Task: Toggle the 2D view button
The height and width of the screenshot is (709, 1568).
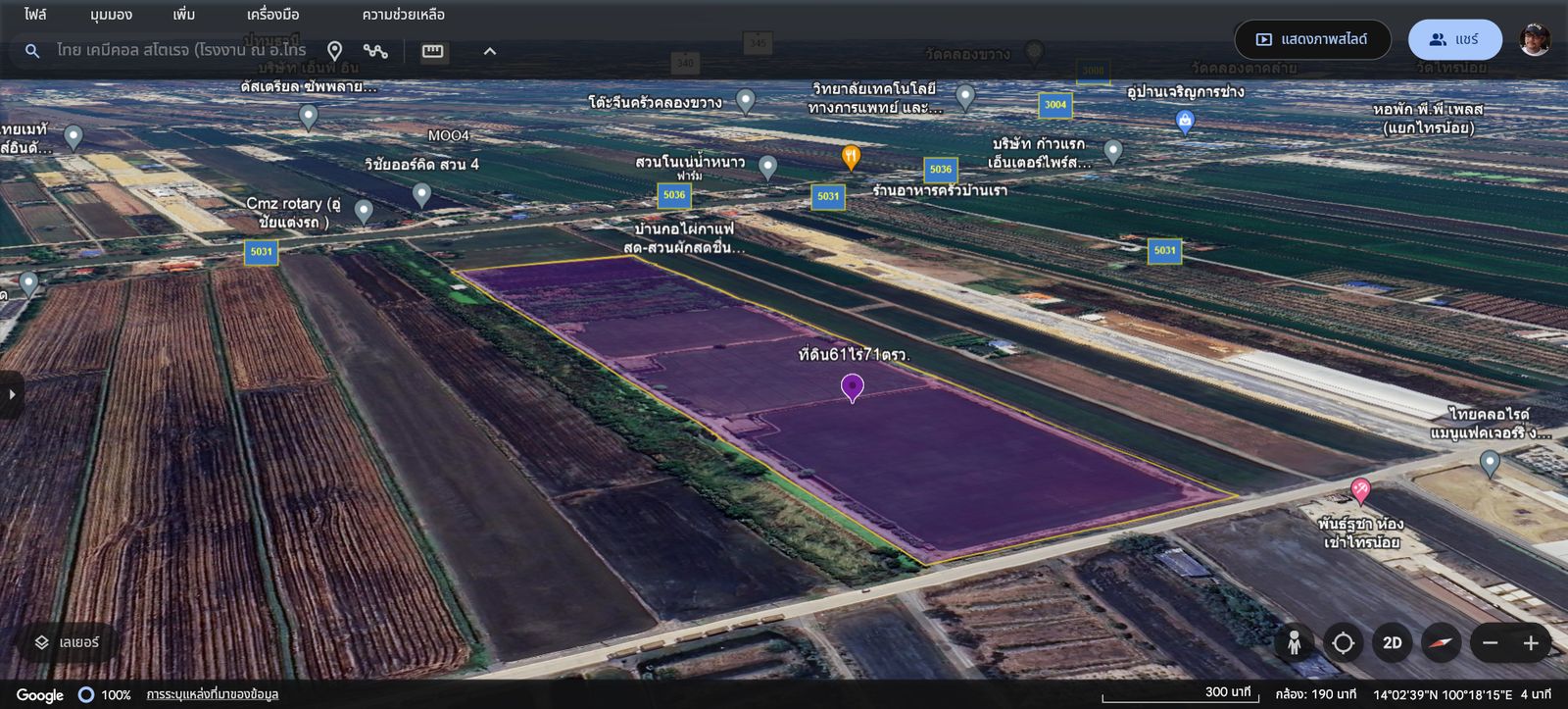Action: [1392, 643]
